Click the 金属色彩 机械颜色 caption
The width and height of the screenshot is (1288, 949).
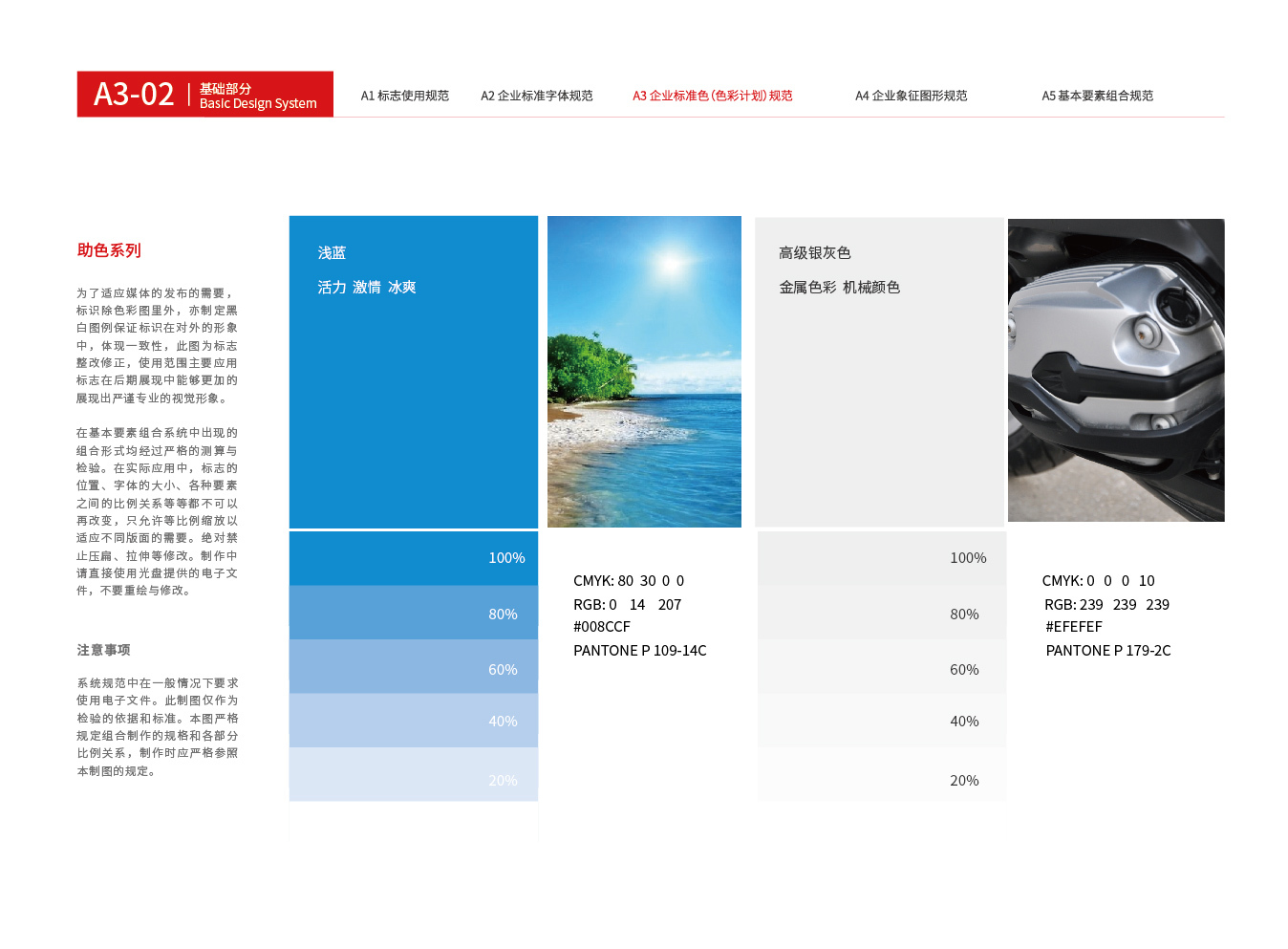pyautogui.click(x=839, y=288)
